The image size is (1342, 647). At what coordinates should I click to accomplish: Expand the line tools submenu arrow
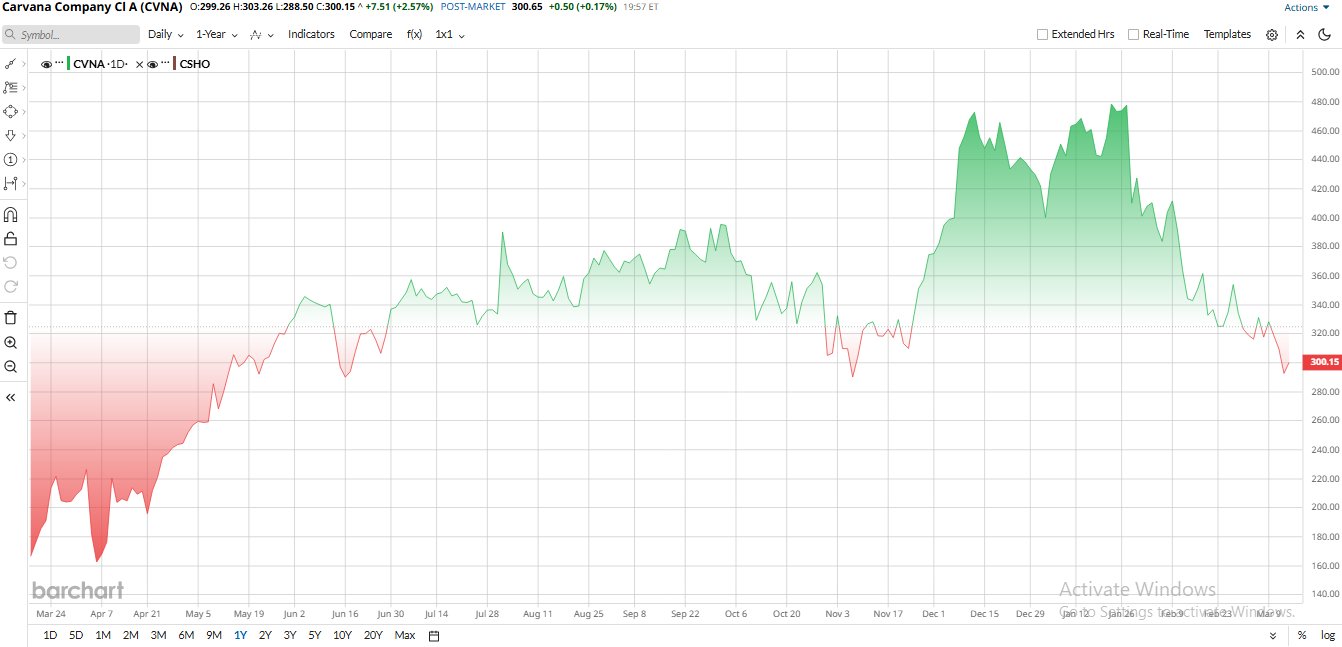pyautogui.click(x=23, y=64)
